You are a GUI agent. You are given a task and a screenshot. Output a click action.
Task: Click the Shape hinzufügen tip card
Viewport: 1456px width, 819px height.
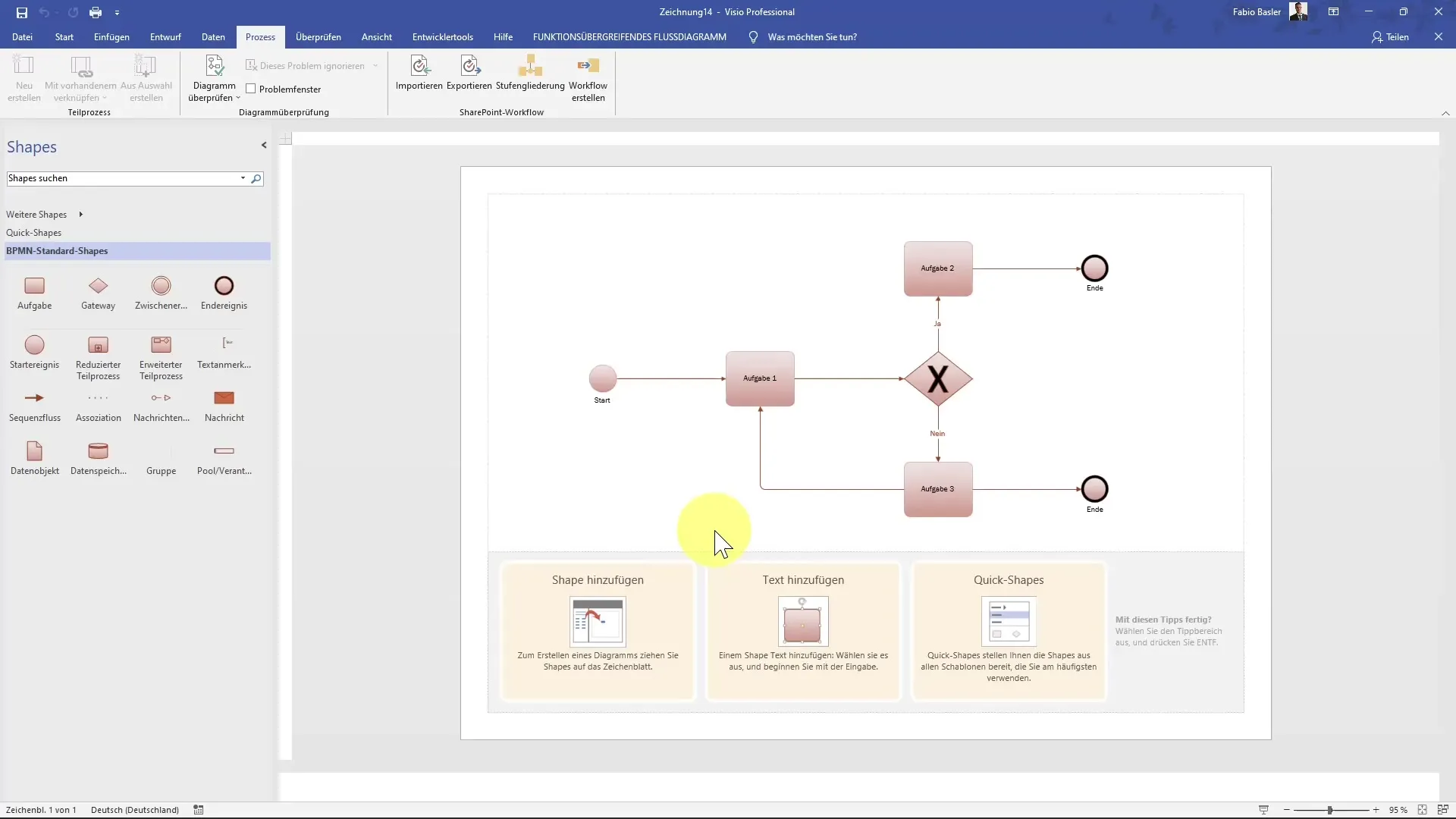[x=598, y=631]
